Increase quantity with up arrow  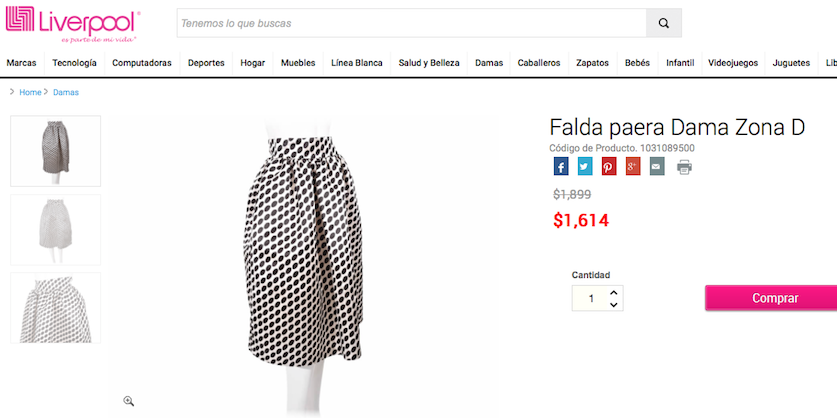pos(614,291)
